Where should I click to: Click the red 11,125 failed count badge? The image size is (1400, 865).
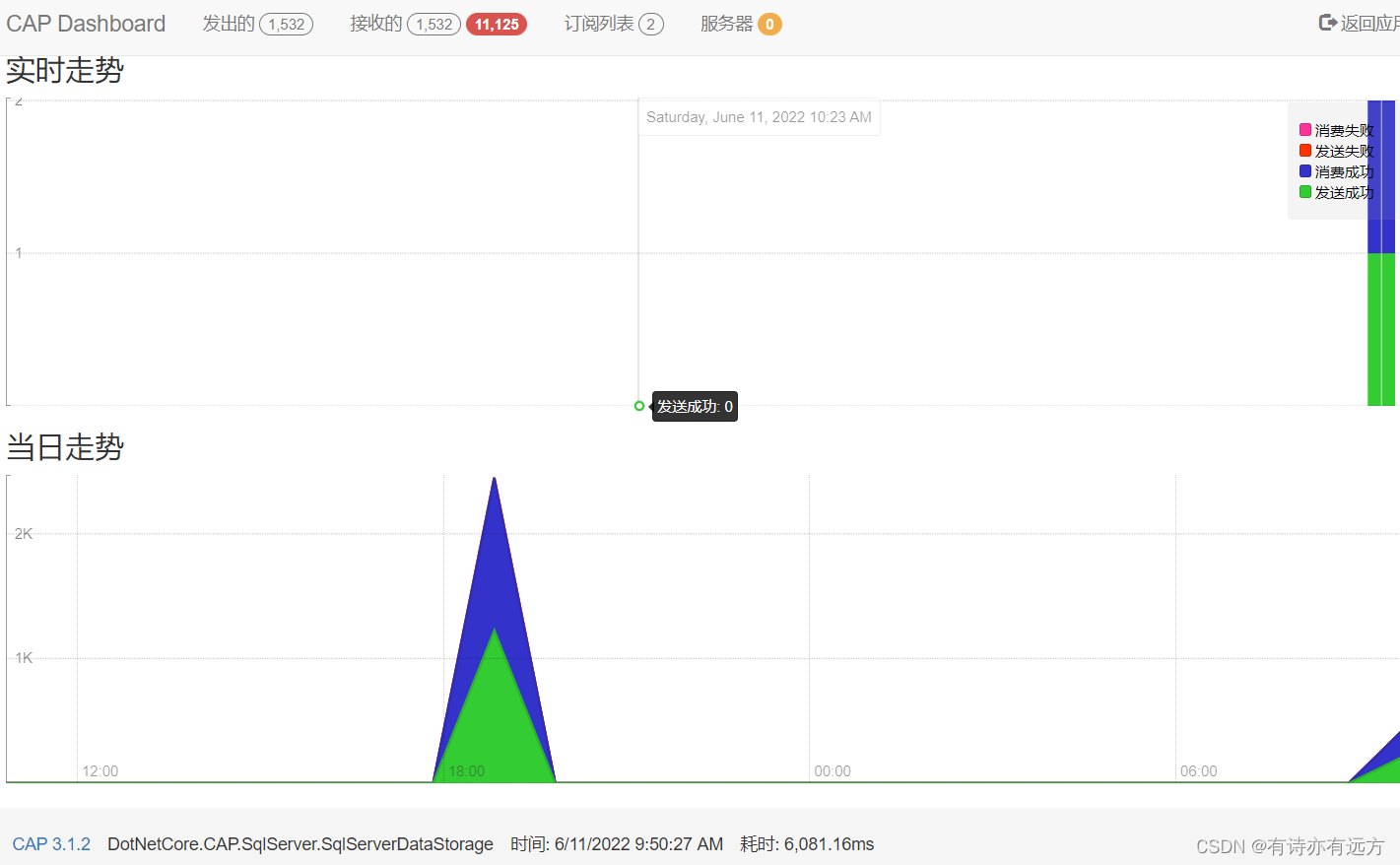(497, 25)
